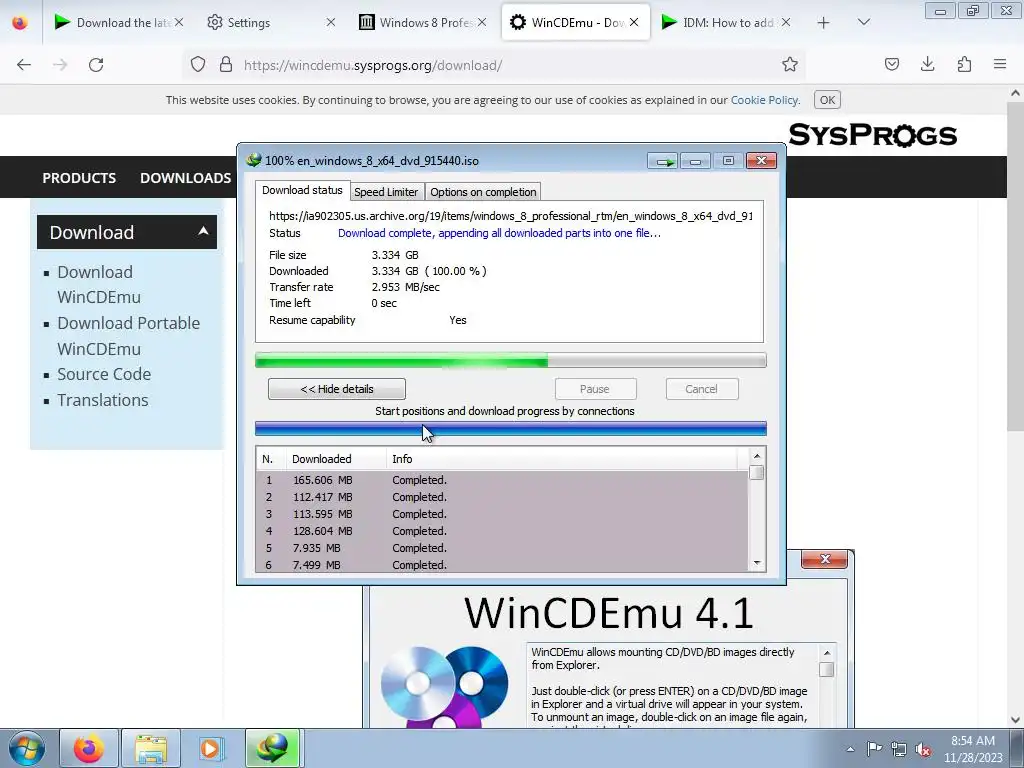Image resolution: width=1024 pixels, height=768 pixels.
Task: Click the green download progress bar
Action: coord(511,360)
